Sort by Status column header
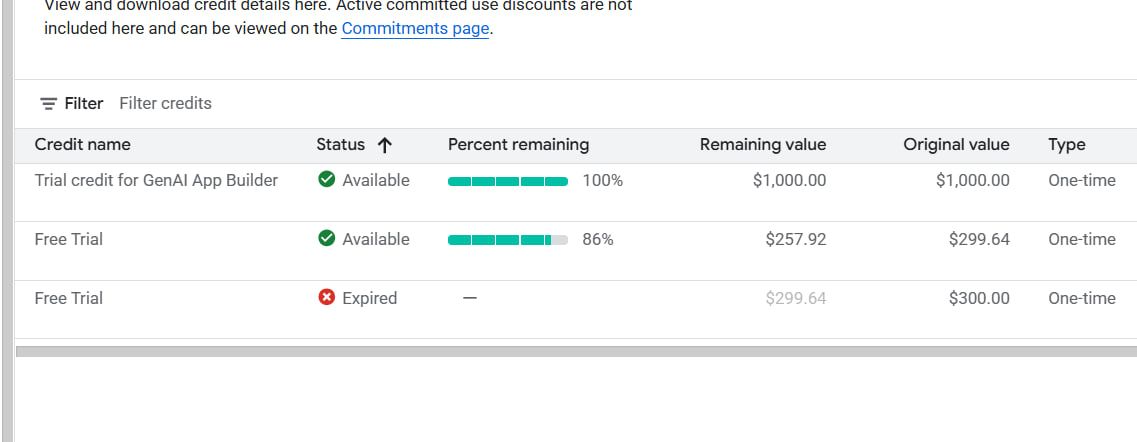This screenshot has height=442, width=1137. click(341, 145)
